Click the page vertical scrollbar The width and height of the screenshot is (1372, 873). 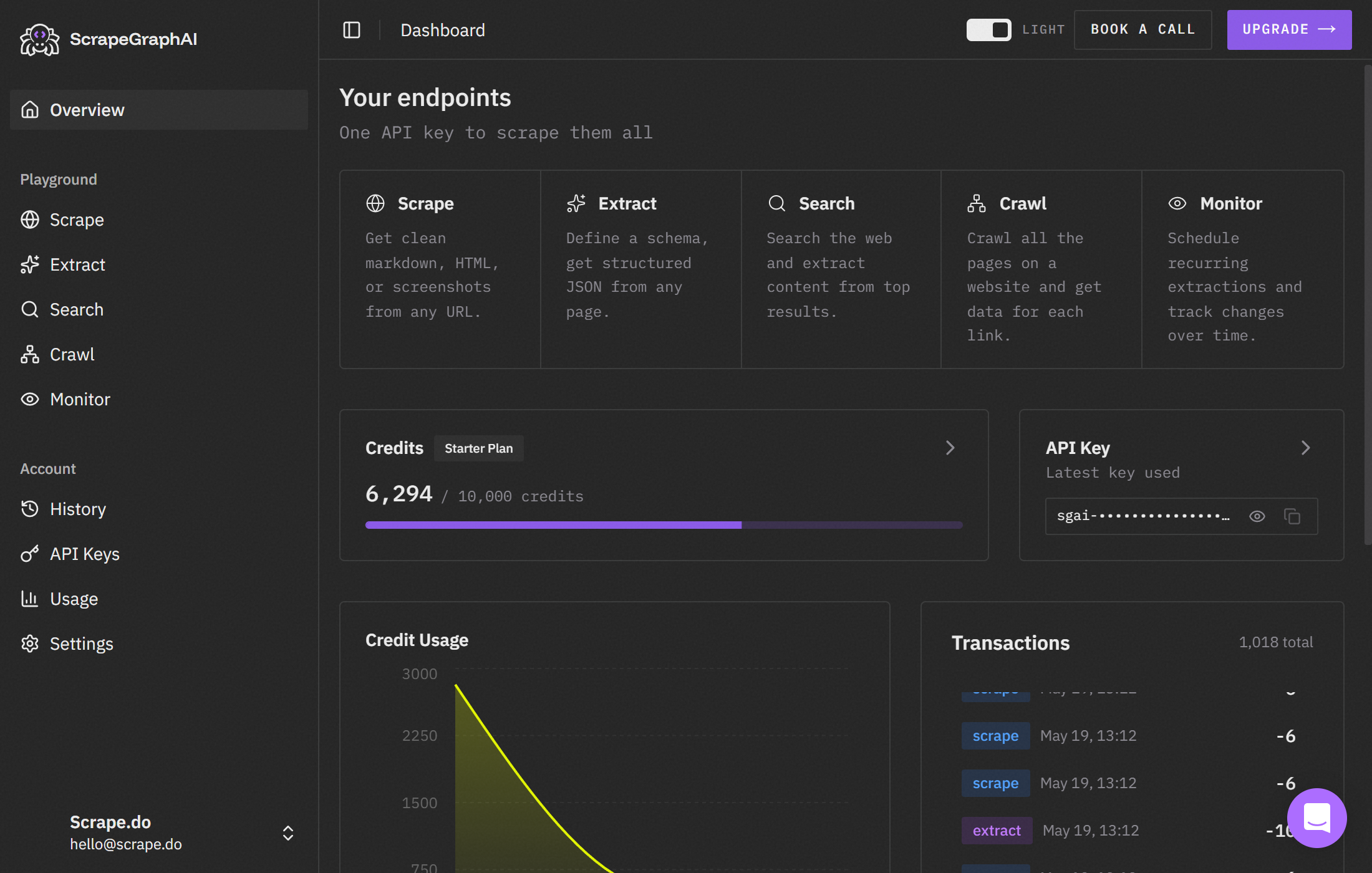[1368, 306]
